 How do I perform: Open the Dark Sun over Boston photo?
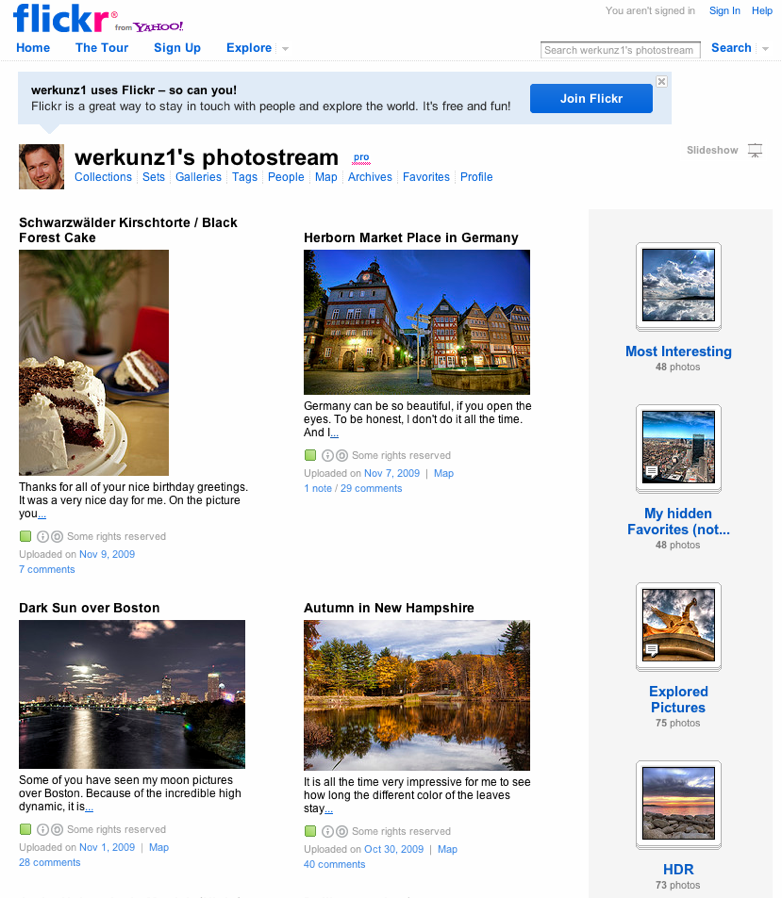132,694
